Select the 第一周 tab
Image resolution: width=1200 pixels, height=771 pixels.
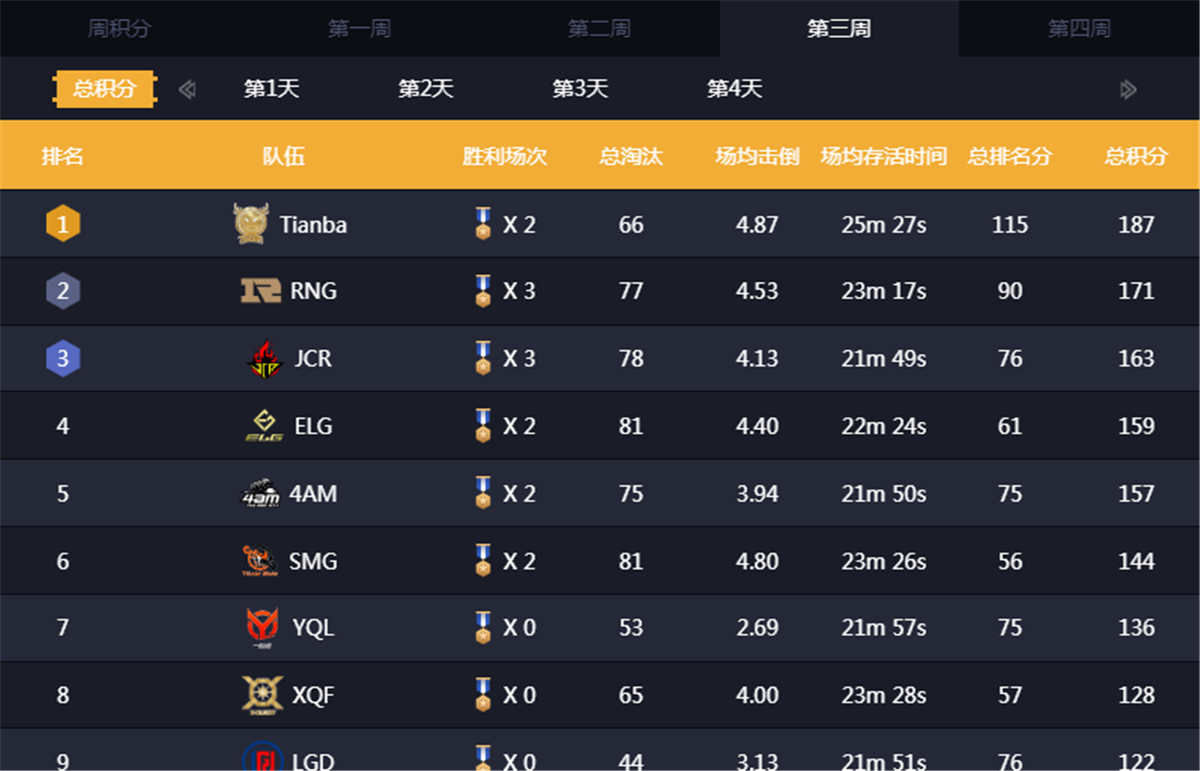coord(359,28)
